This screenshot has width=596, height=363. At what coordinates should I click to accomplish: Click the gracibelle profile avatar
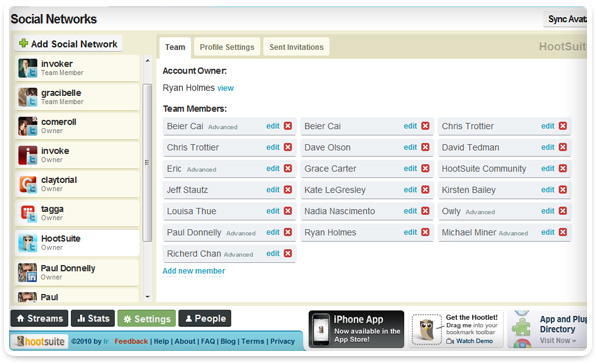[x=28, y=97]
